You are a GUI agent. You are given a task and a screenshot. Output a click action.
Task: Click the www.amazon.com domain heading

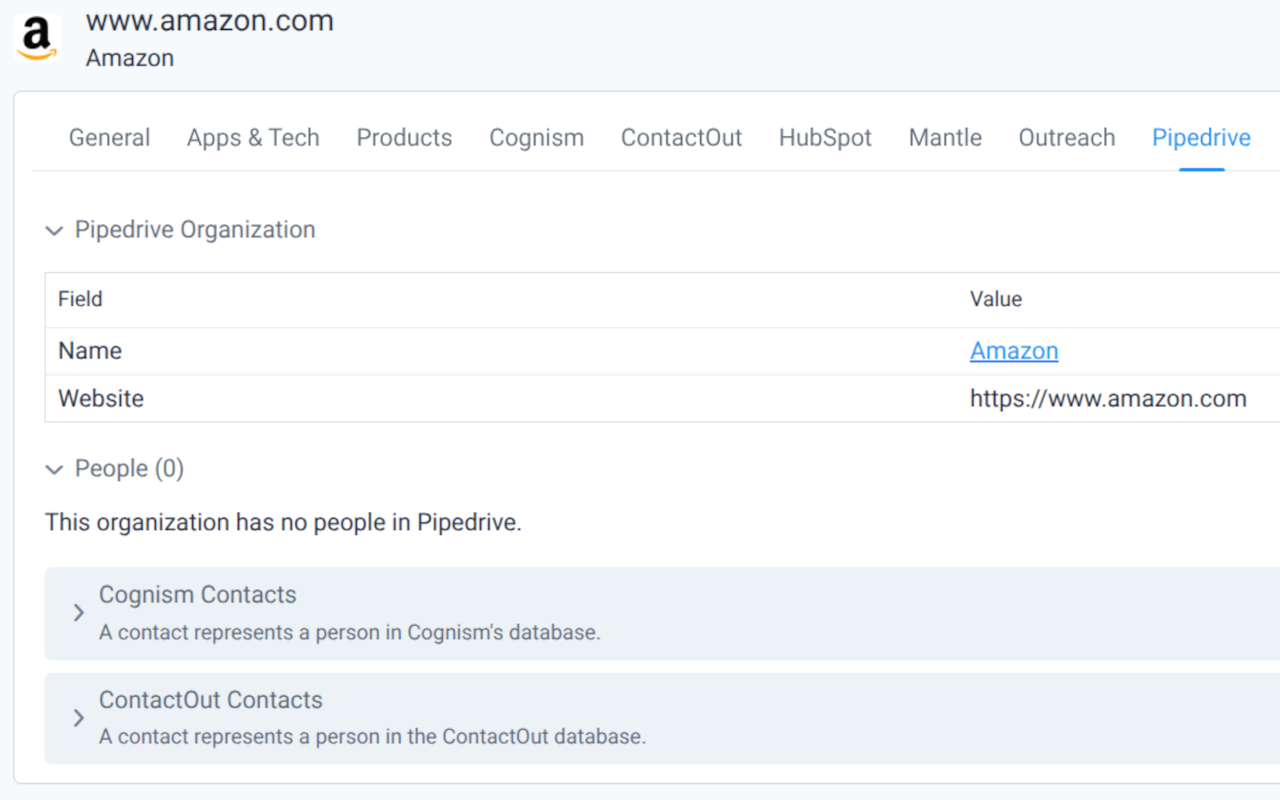pos(209,21)
